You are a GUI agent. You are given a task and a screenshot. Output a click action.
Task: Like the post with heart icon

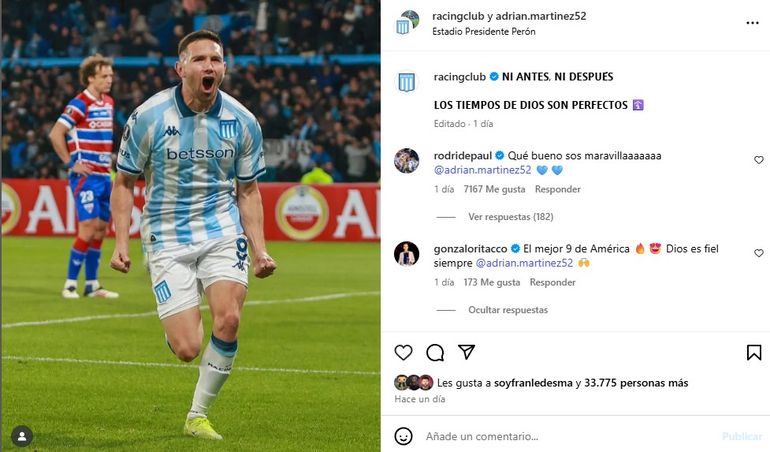click(403, 352)
